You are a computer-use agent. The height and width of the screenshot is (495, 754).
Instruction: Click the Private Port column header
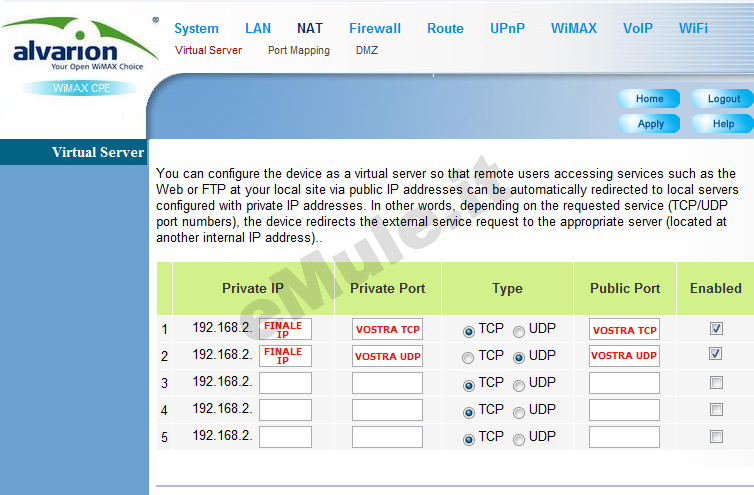(388, 288)
